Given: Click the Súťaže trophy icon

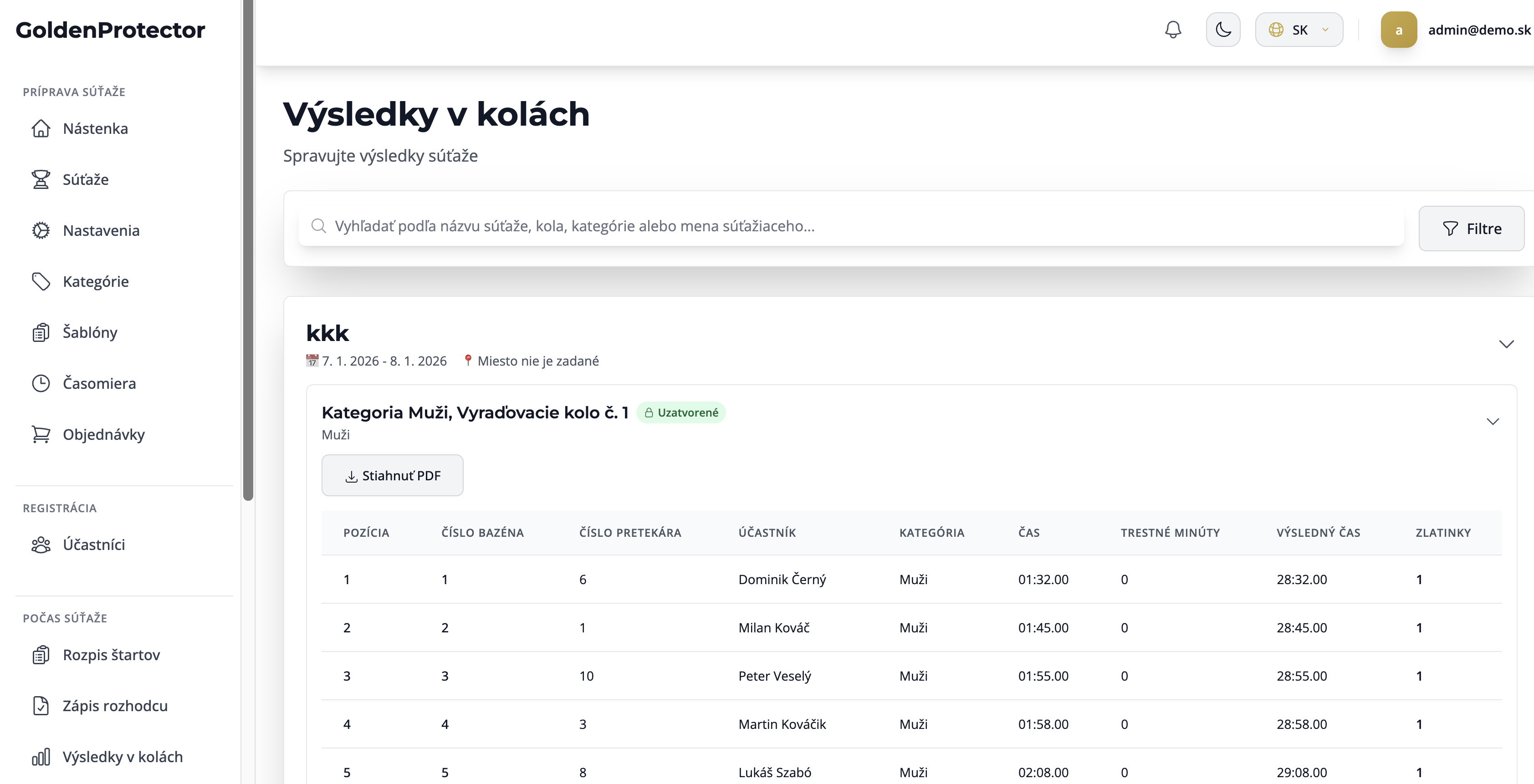Looking at the screenshot, I should click(x=41, y=179).
